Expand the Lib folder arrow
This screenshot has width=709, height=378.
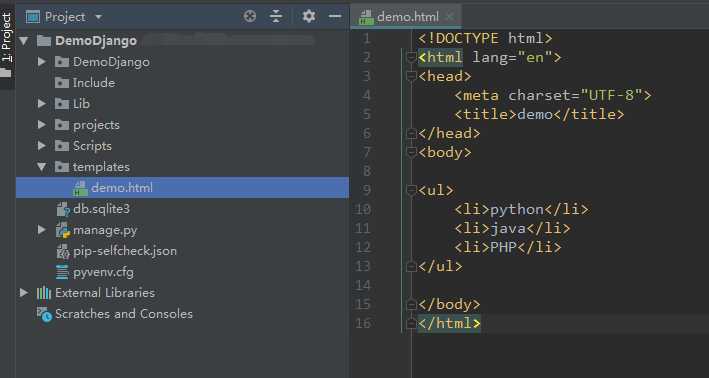coord(42,104)
